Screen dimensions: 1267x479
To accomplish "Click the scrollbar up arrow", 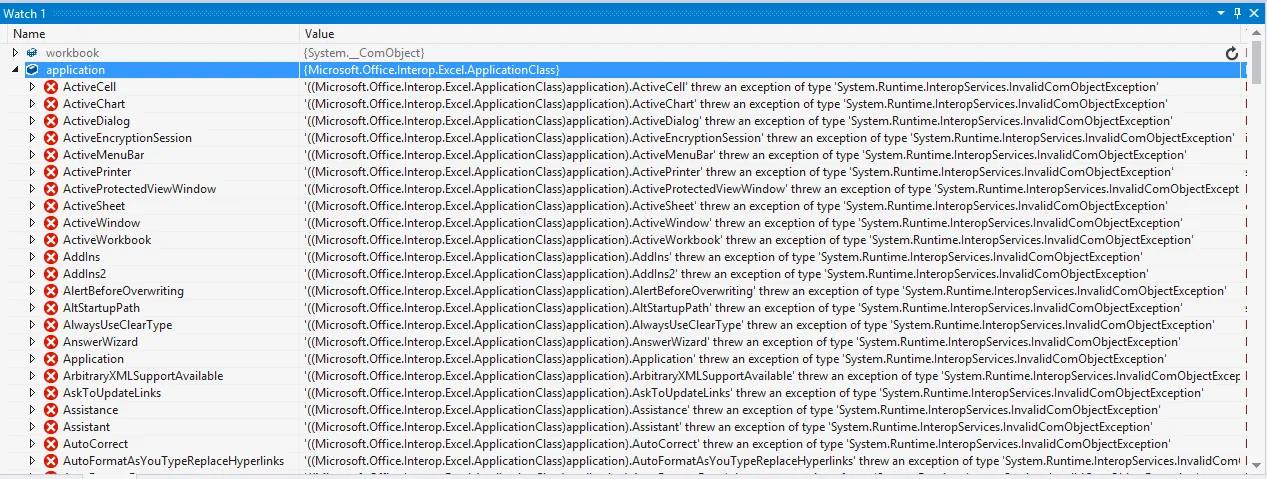I will 1258,34.
